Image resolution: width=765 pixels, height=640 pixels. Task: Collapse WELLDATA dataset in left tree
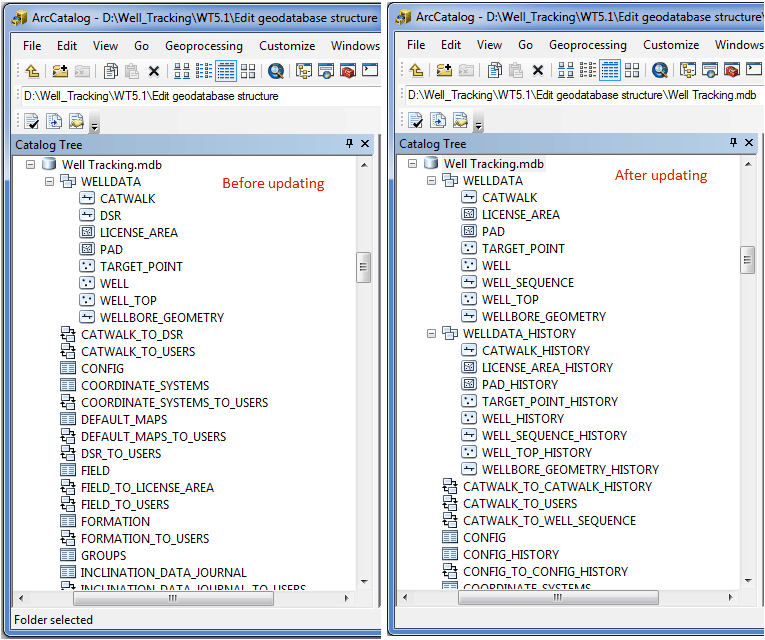click(49, 182)
